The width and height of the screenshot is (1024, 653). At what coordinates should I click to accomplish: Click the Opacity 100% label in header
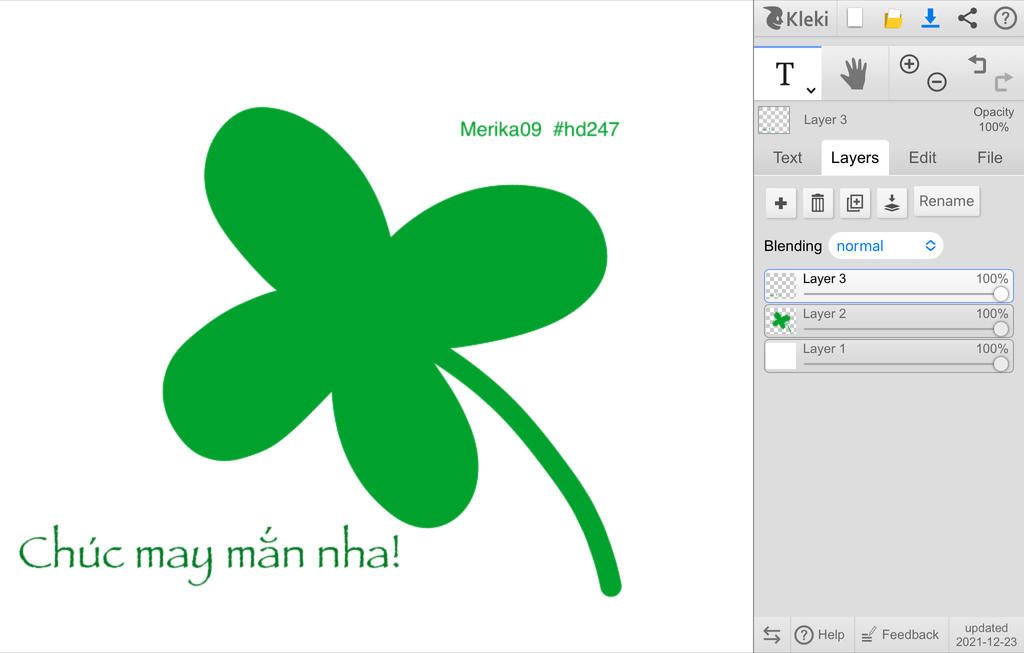point(993,119)
